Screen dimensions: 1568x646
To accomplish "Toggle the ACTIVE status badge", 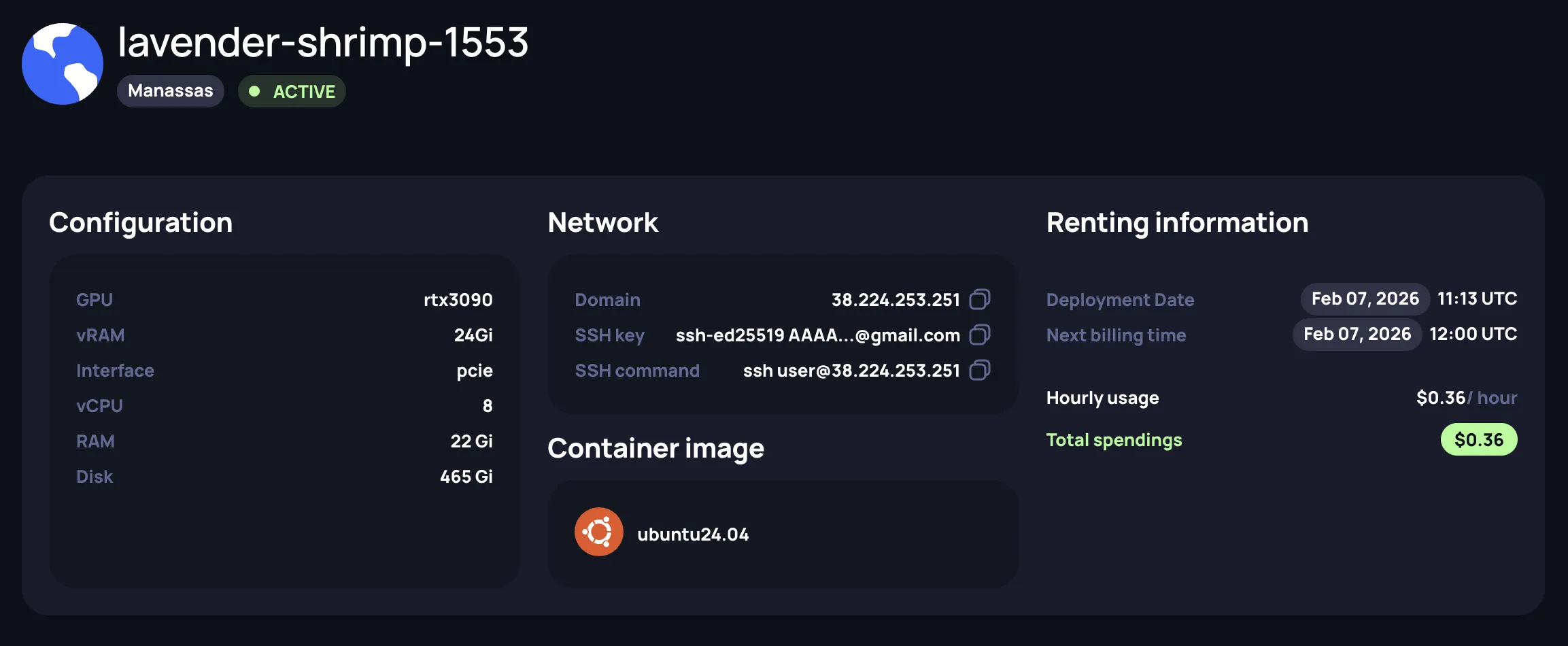I will [291, 90].
